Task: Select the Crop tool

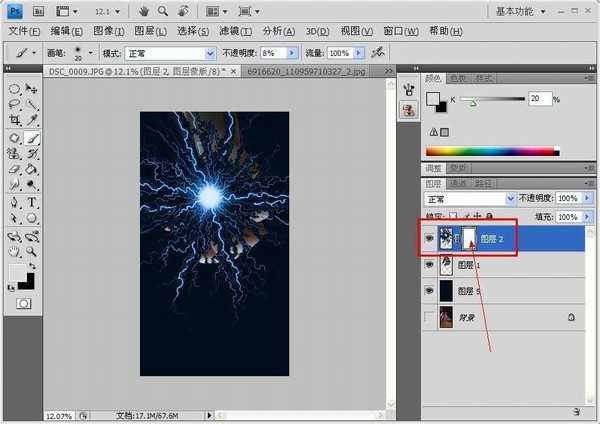Action: 15,120
